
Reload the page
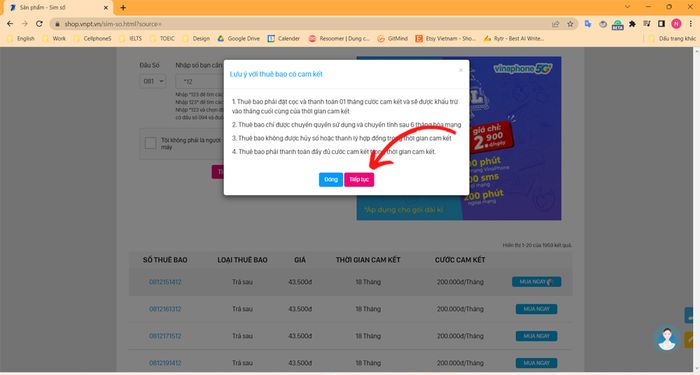pyautogui.click(x=39, y=24)
